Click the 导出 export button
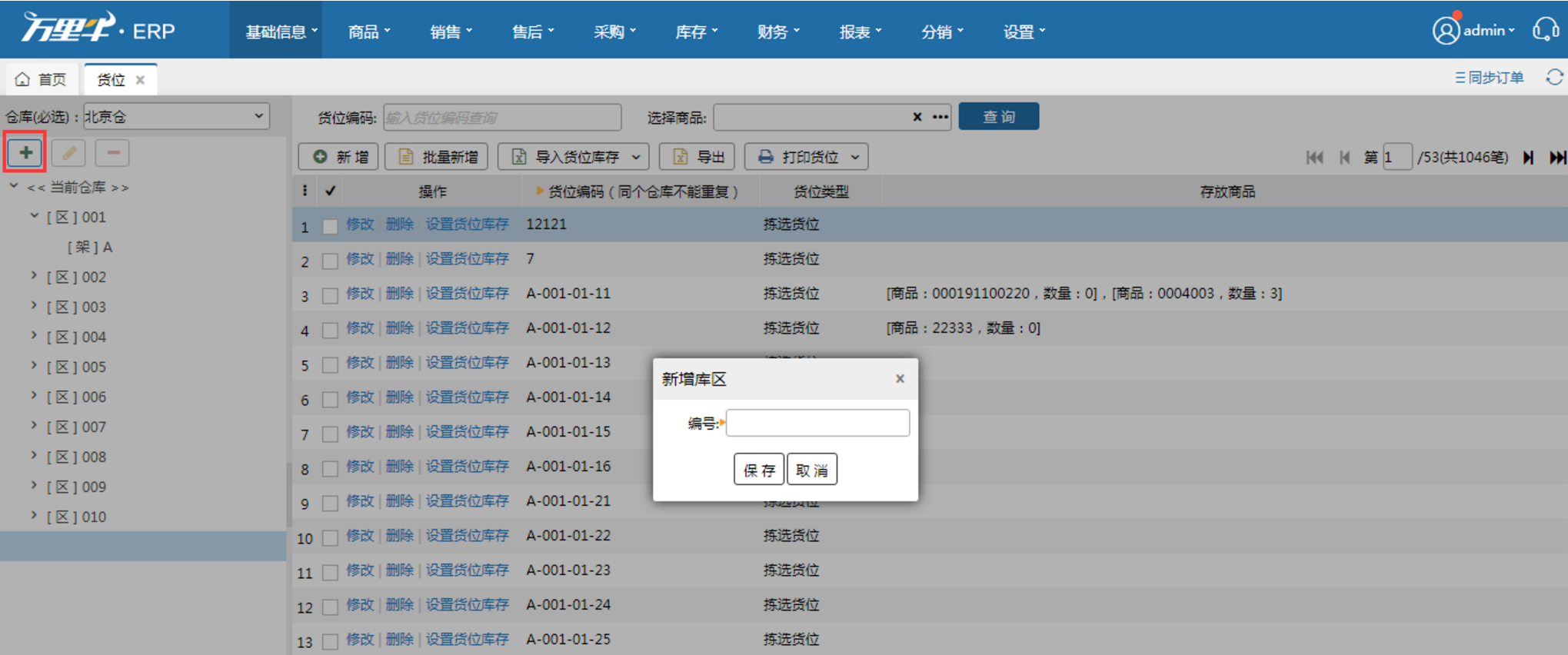This screenshot has height=655, width=1568. (698, 157)
